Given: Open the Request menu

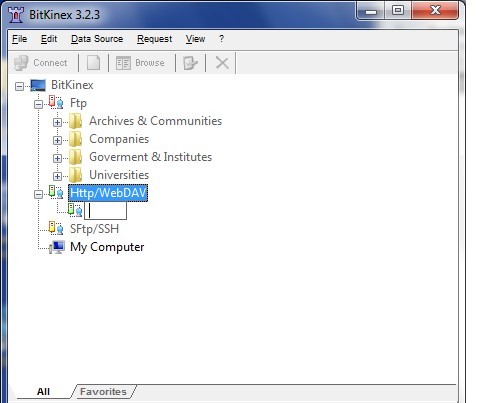Looking at the screenshot, I should 155,39.
